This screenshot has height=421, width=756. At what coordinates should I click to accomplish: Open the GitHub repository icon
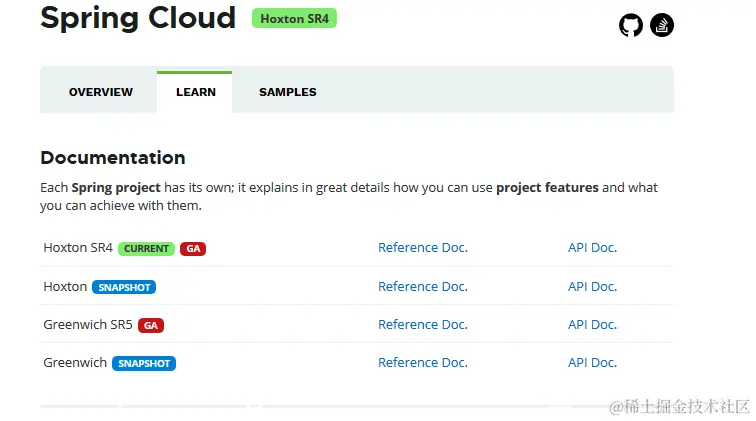click(631, 25)
